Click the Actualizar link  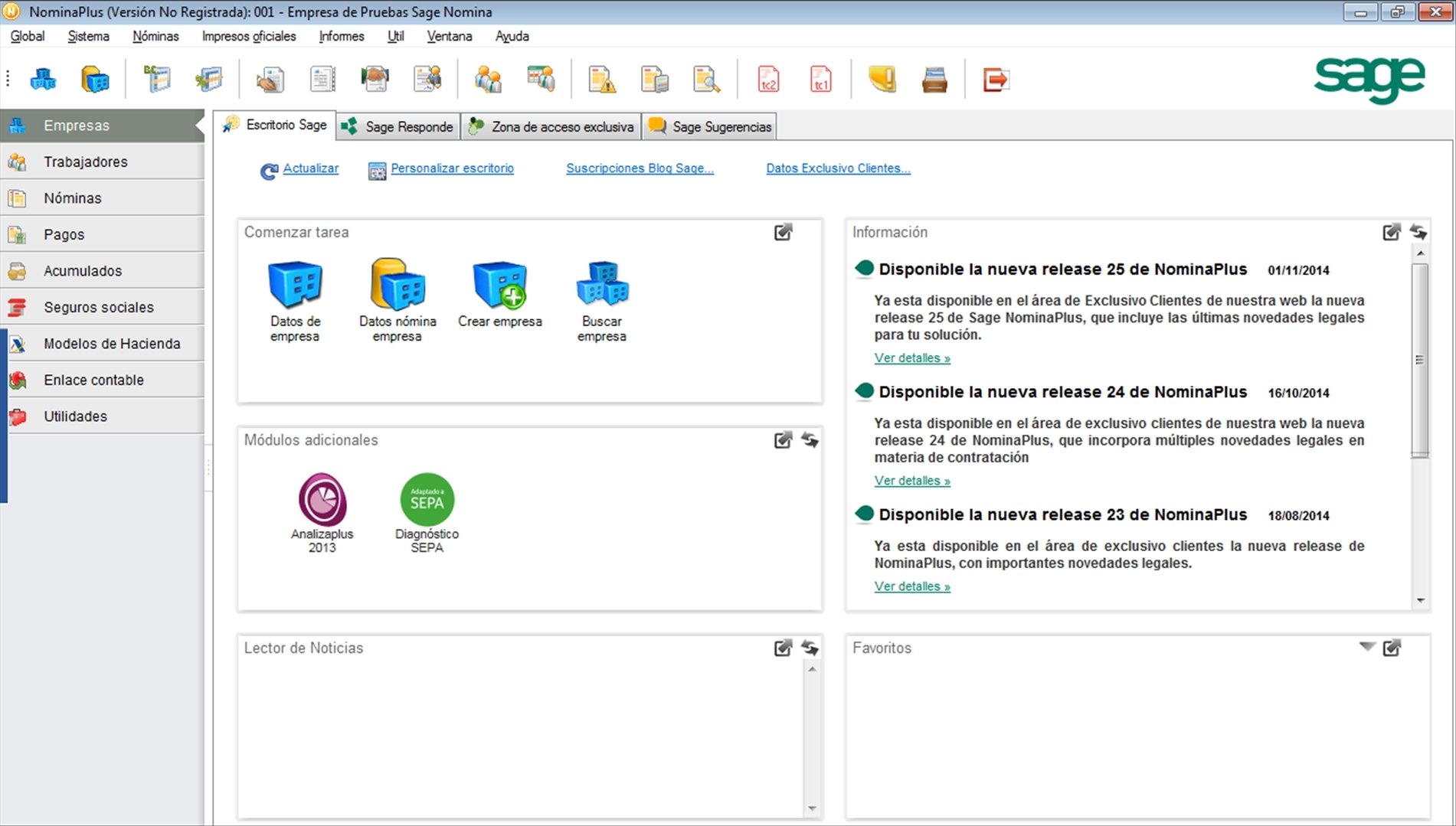click(x=310, y=168)
